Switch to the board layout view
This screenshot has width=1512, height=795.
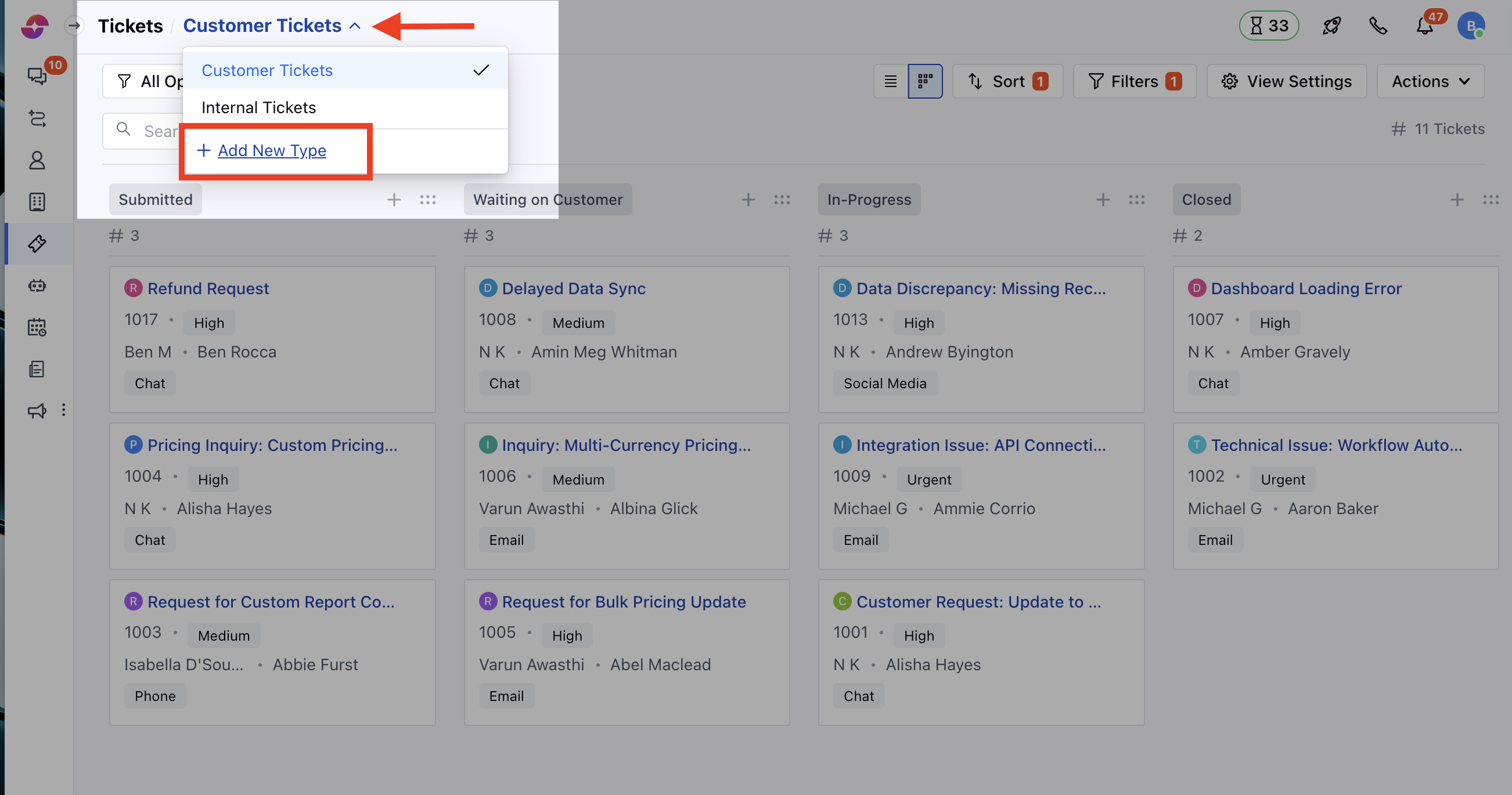[925, 81]
